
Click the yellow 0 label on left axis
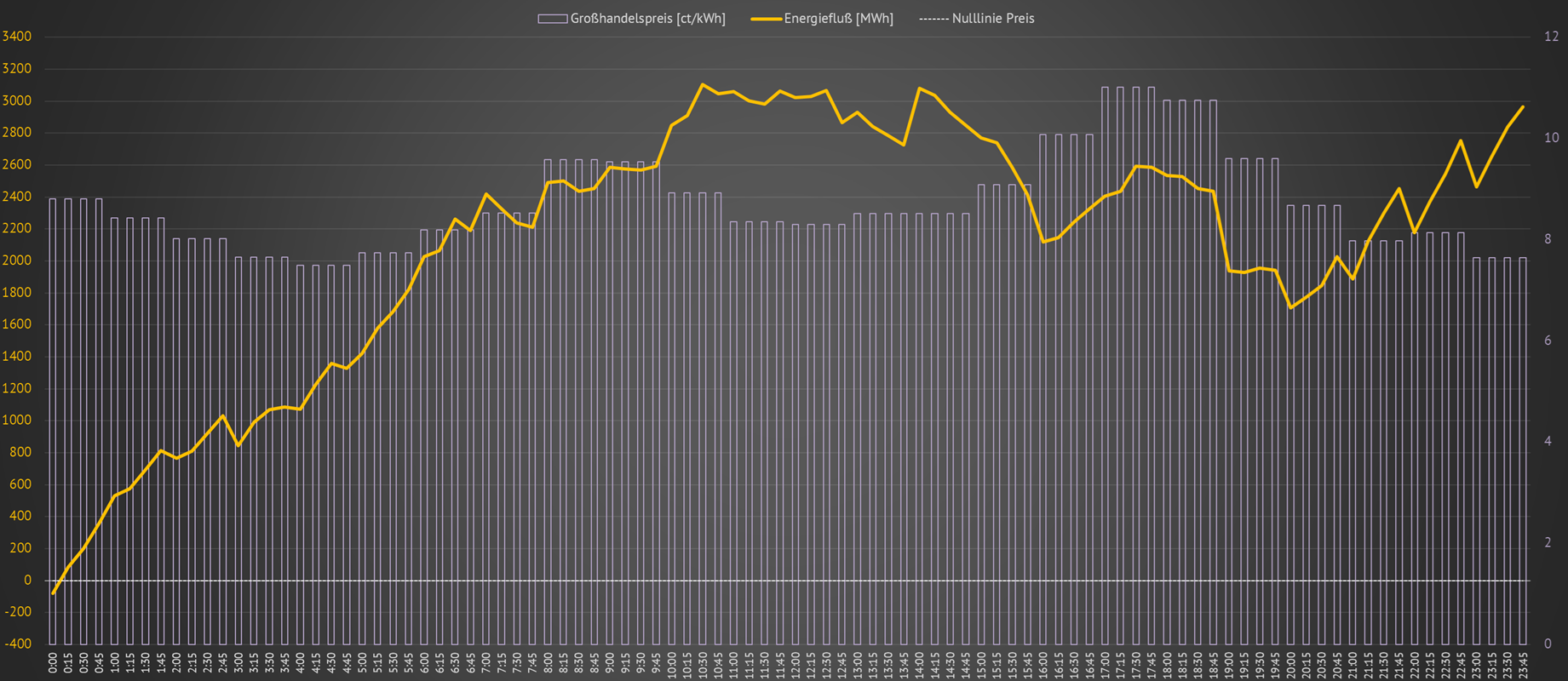tap(27, 580)
